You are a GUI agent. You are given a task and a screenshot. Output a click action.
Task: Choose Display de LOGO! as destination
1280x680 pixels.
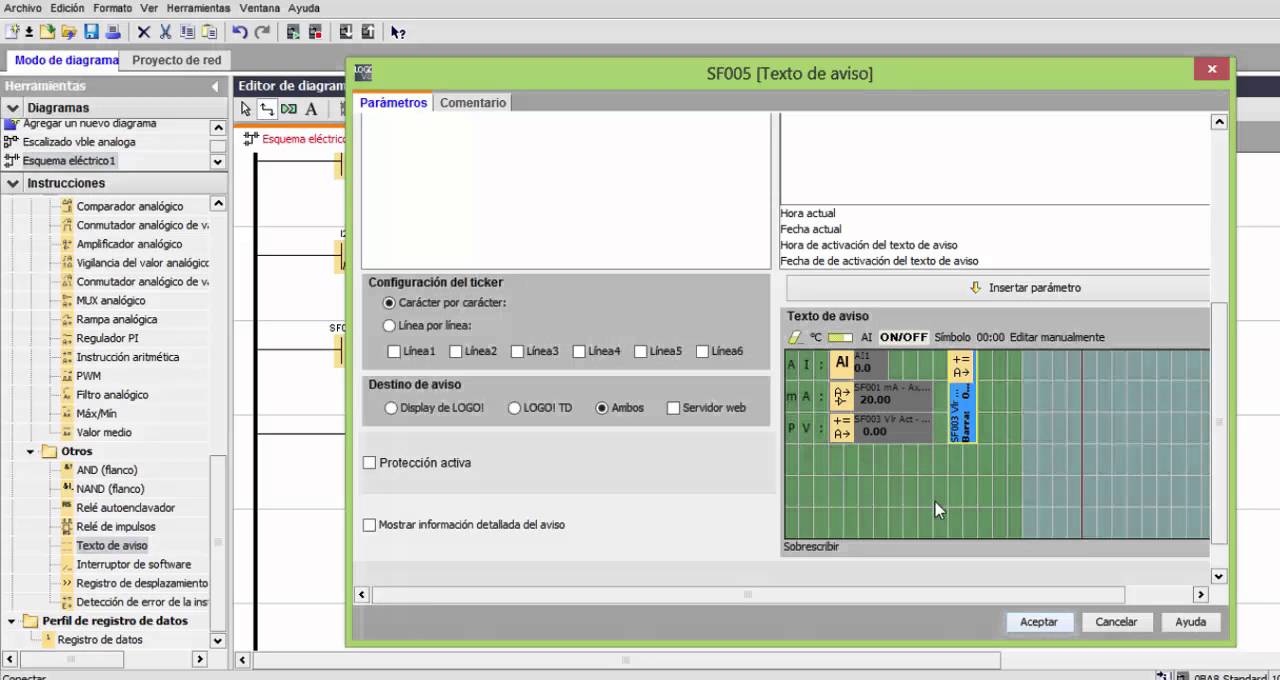[391, 408]
